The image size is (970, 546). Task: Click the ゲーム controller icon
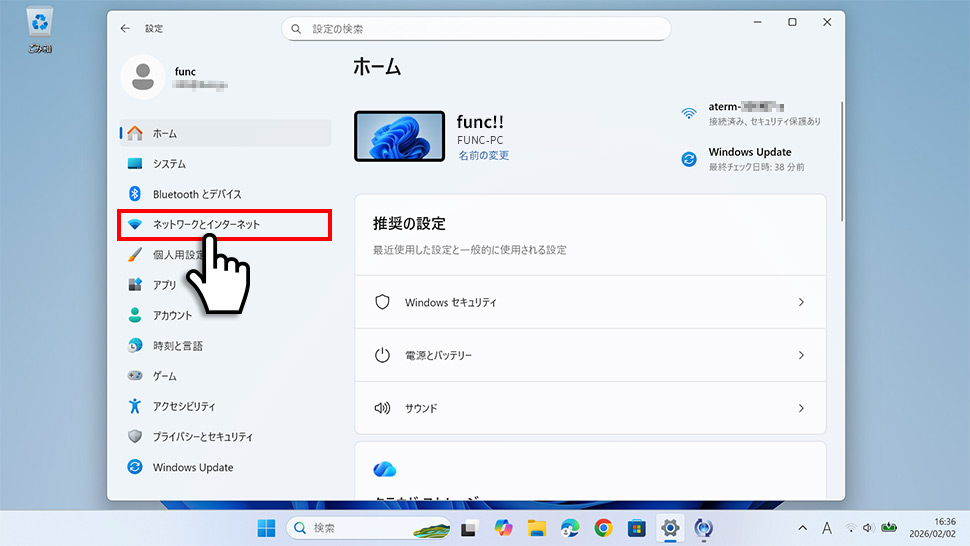[135, 375]
